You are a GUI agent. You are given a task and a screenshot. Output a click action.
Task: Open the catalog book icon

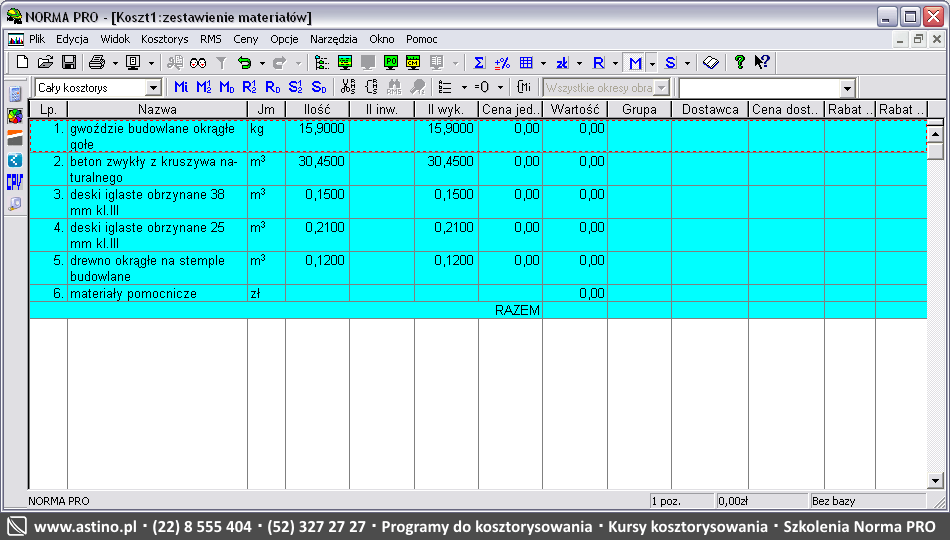[x=711, y=62]
